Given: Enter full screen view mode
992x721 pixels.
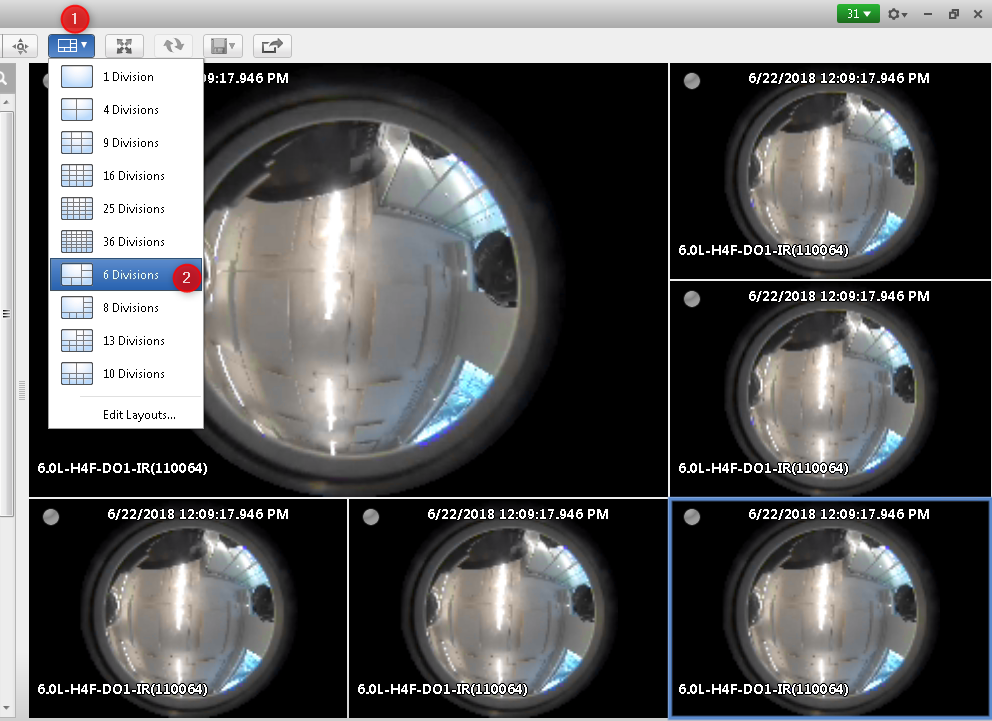Looking at the screenshot, I should pyautogui.click(x=123, y=45).
